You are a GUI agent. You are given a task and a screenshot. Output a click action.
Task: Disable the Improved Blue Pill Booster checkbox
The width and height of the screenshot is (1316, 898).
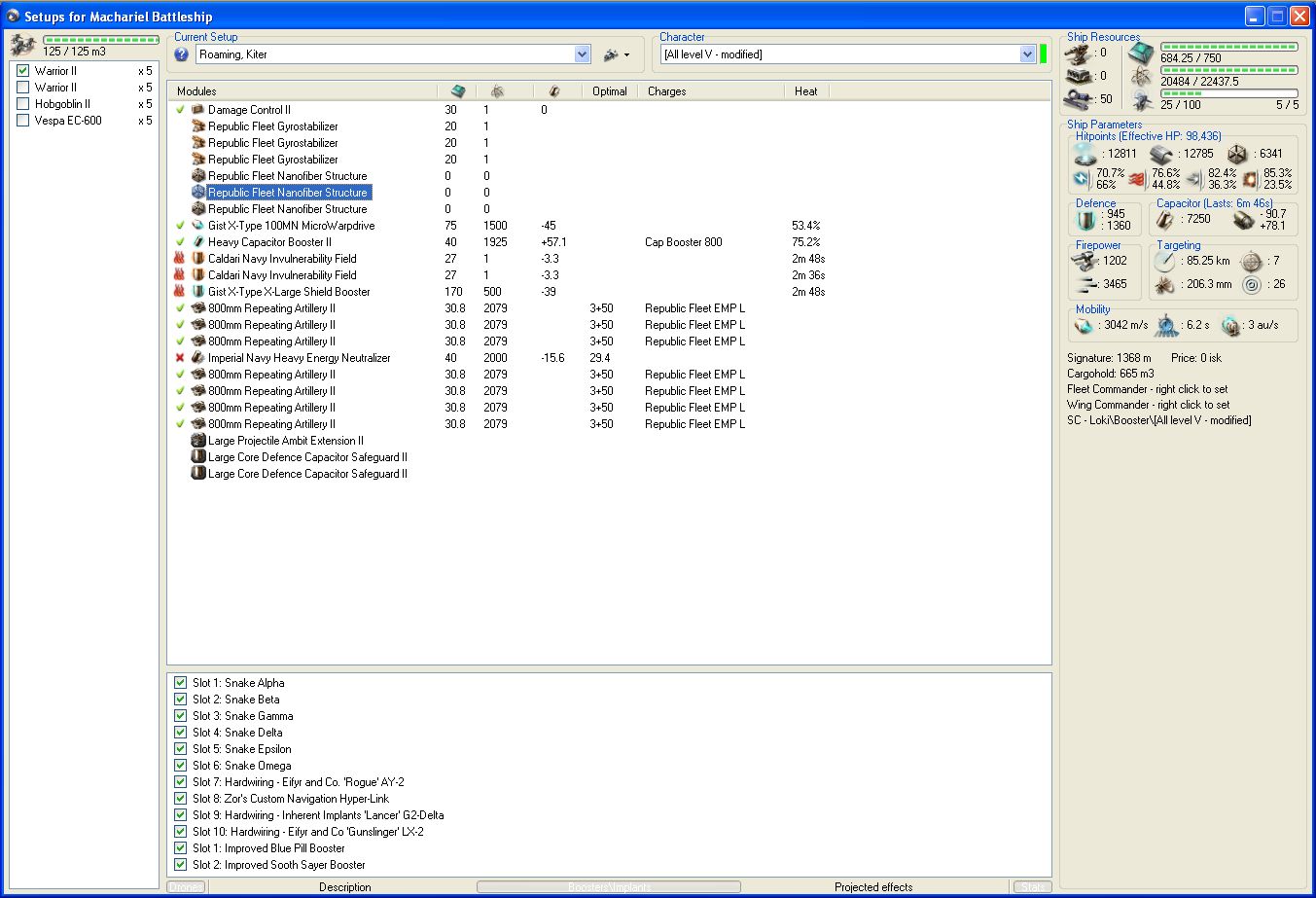click(180, 848)
